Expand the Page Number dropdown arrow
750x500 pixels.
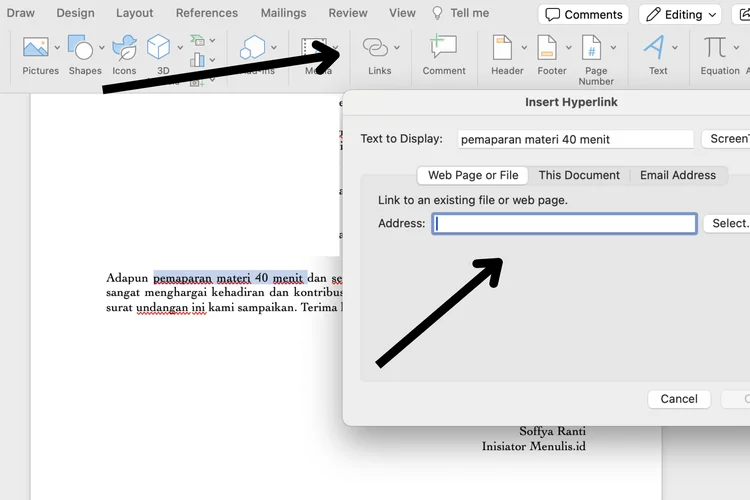pos(613,47)
